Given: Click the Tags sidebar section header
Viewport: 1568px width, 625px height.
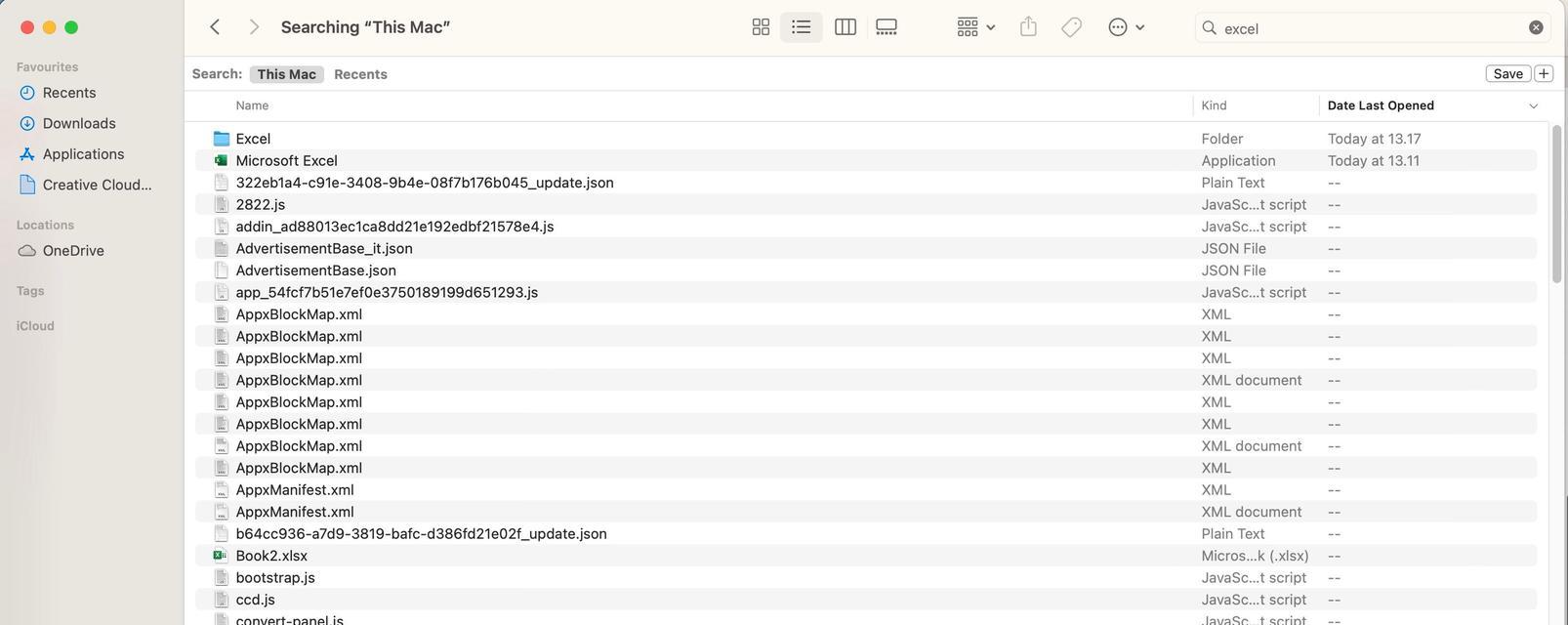Looking at the screenshot, I should click(30, 291).
